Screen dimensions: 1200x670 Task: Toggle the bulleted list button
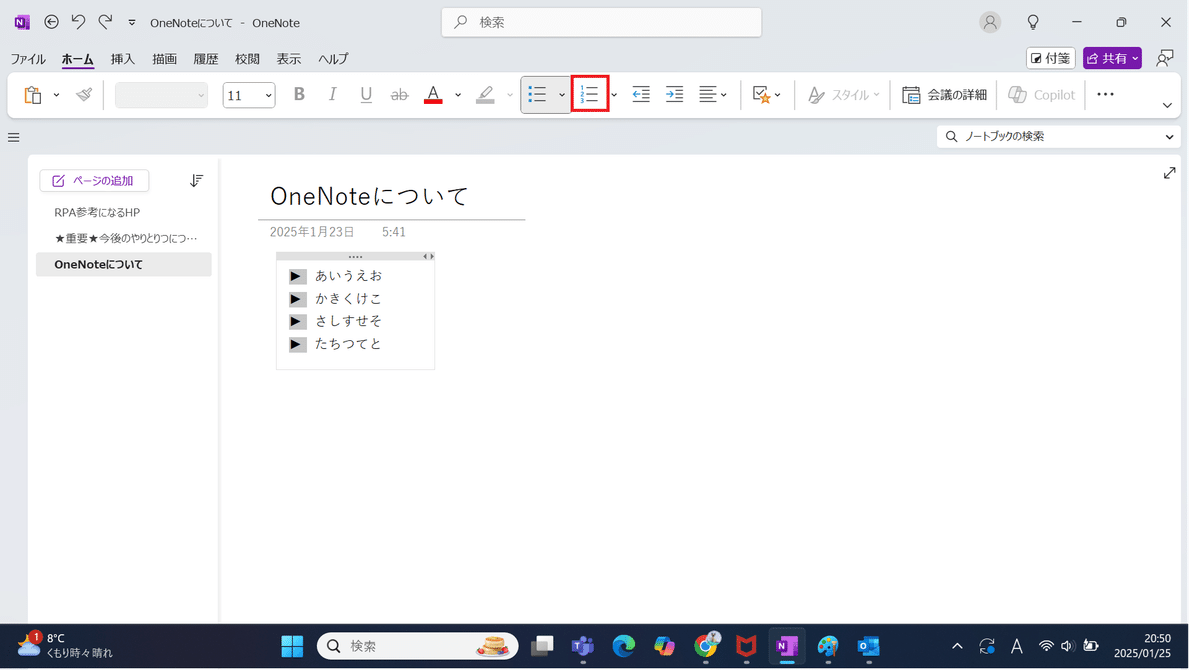coord(537,94)
